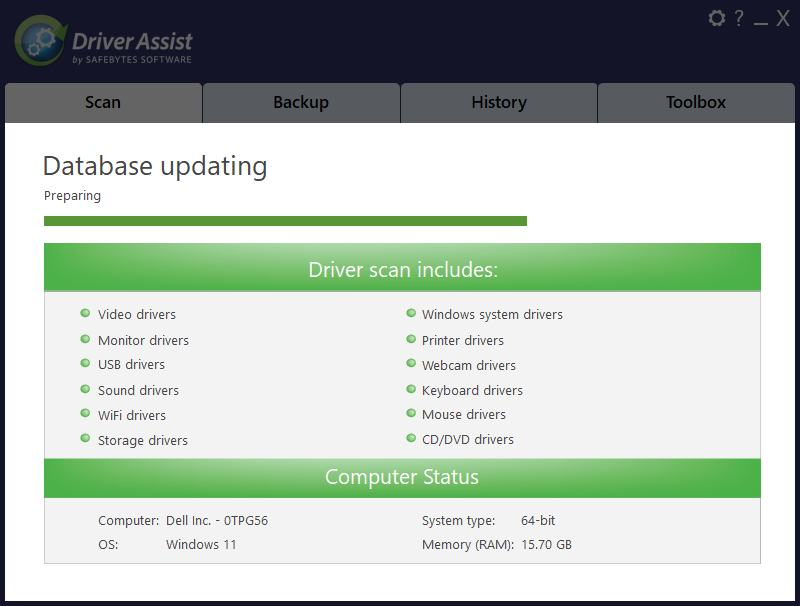The image size is (800, 606).
Task: Toggle the Mouse drivers status dot
Action: point(411,413)
